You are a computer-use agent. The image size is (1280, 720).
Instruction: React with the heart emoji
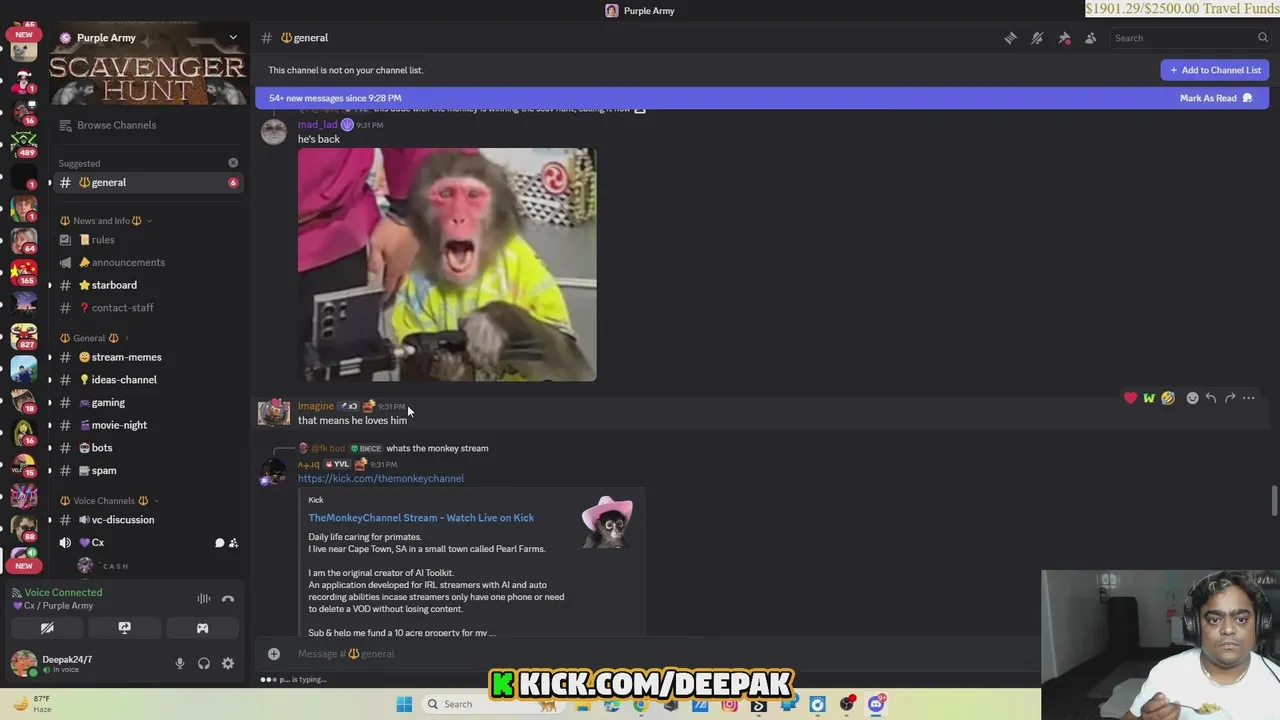click(1130, 398)
